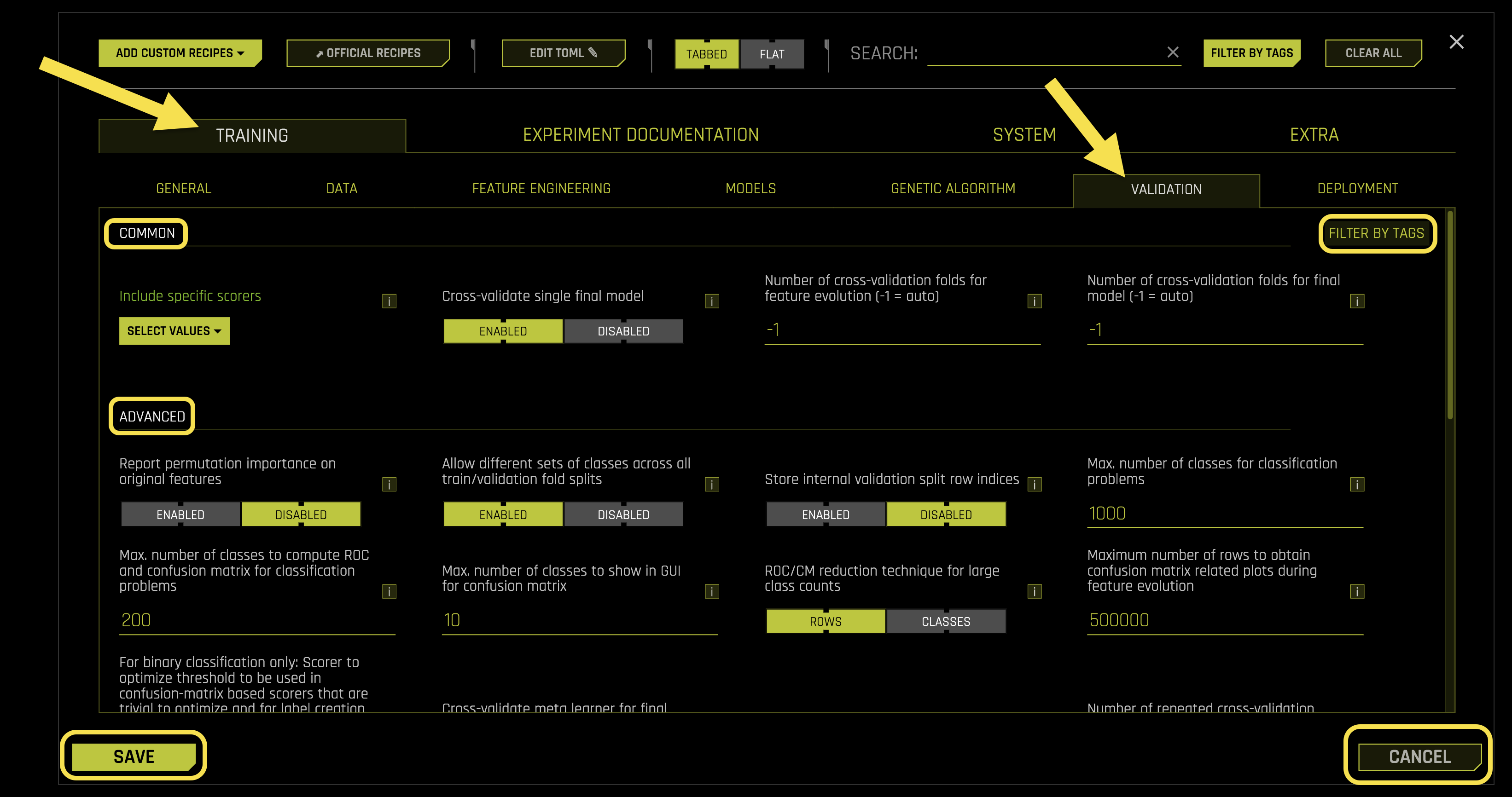Open the EXPERIMENT DOCUMENTATION tab
This screenshot has height=797, width=1512.
point(641,134)
